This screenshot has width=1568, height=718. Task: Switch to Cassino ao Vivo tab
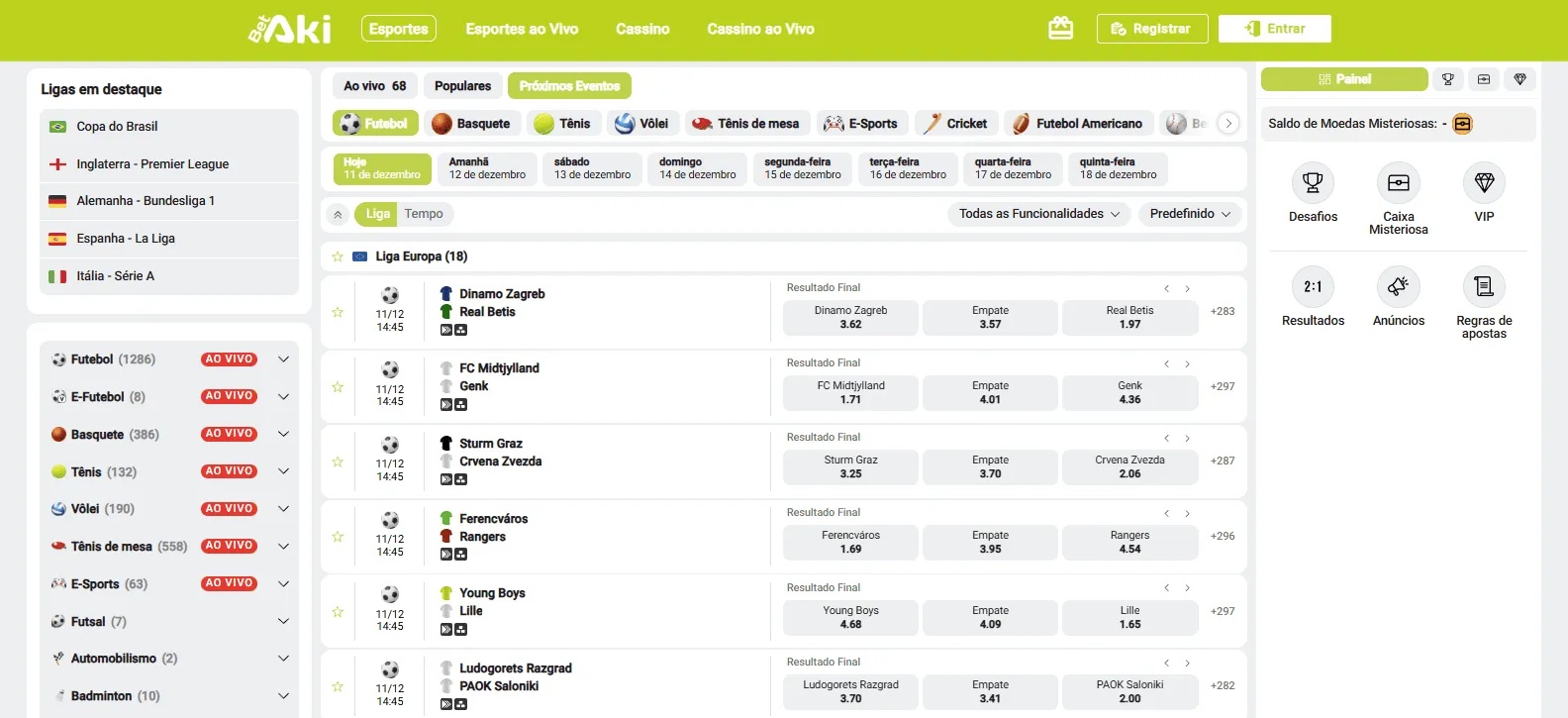click(760, 29)
